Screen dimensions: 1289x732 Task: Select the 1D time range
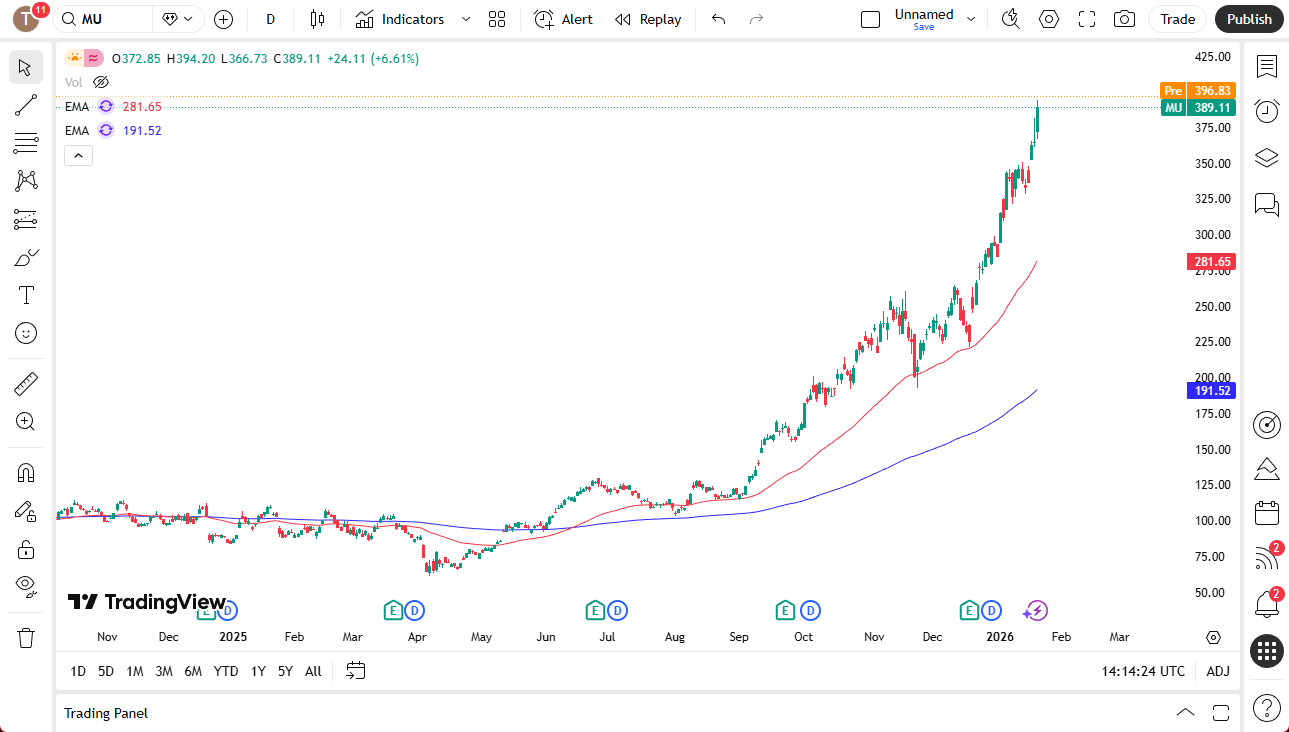[x=78, y=671]
